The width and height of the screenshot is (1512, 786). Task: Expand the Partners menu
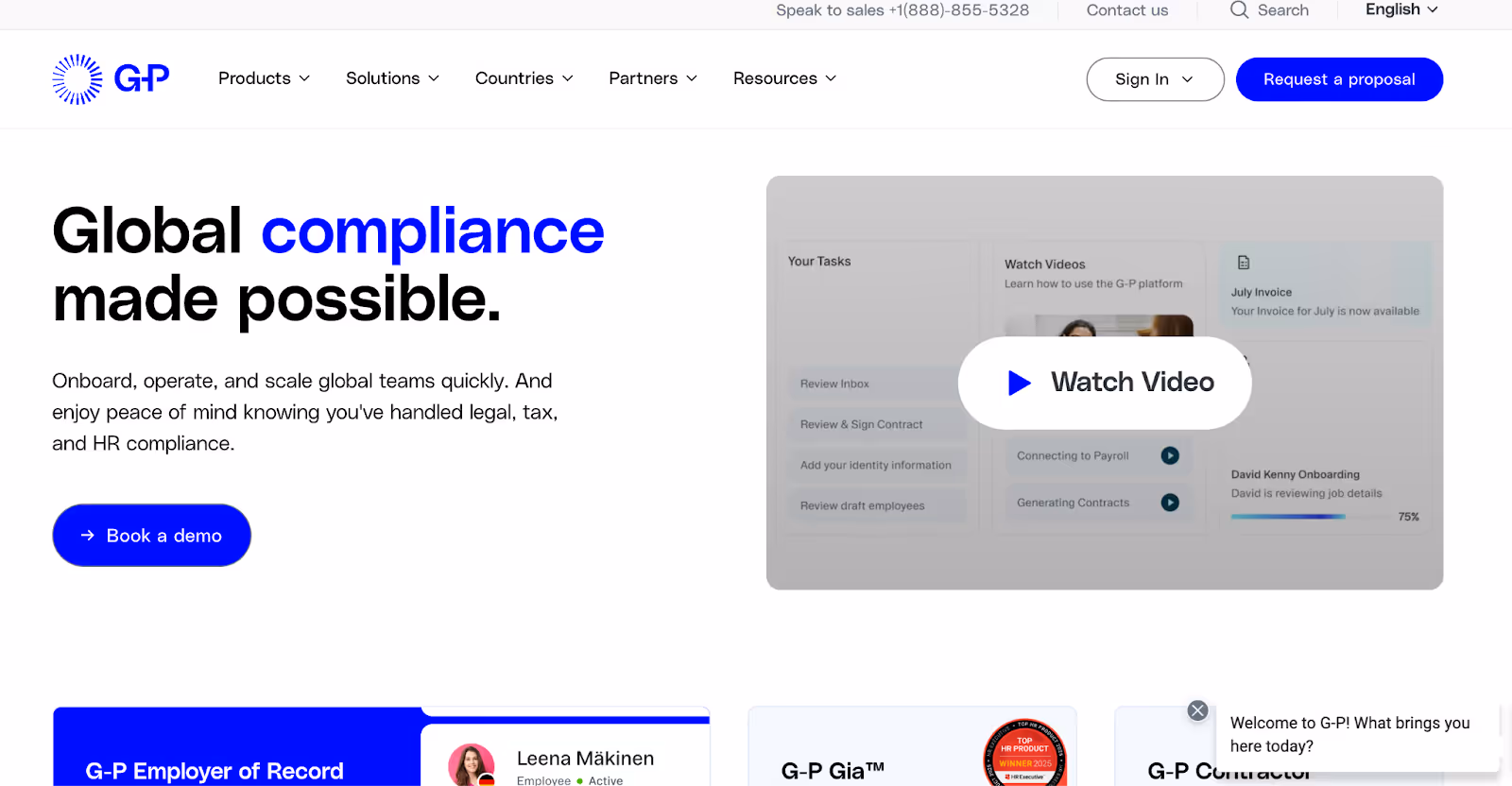pos(653,78)
